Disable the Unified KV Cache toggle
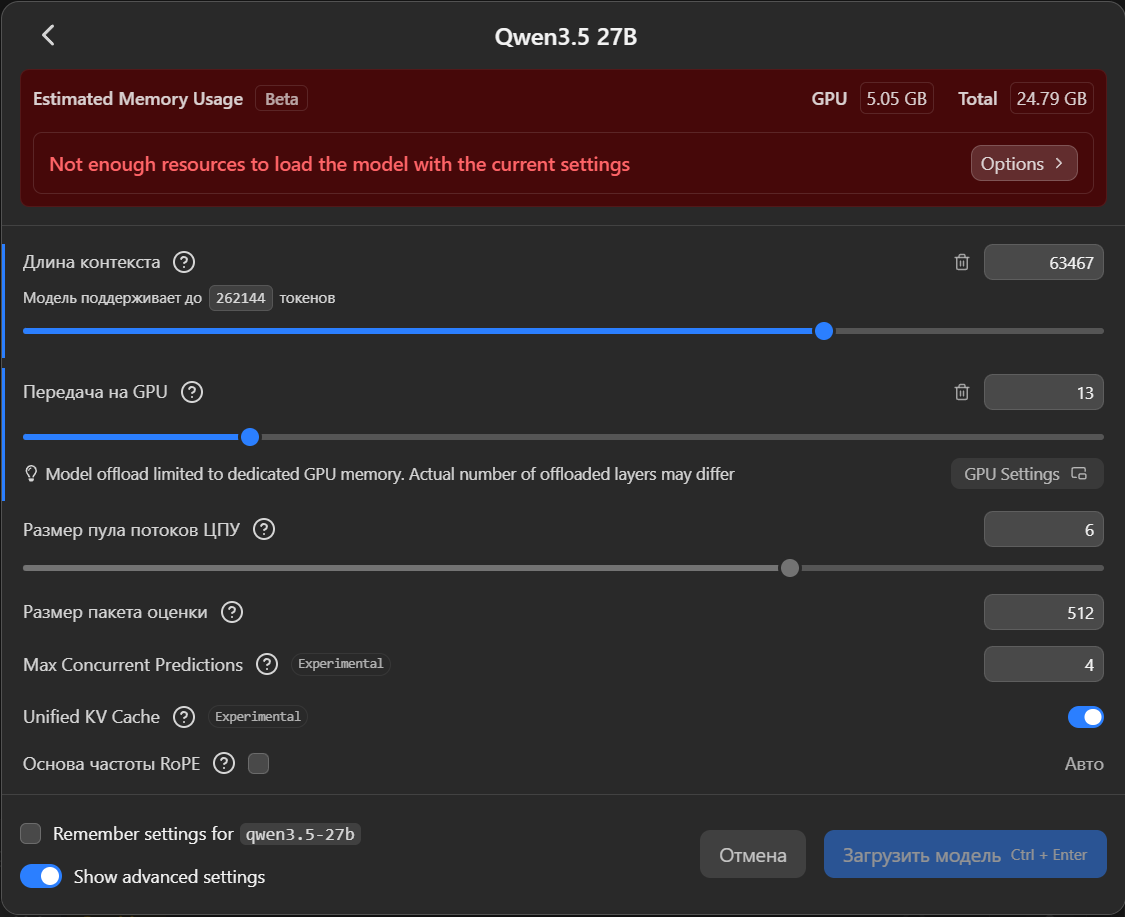1125x917 pixels. 1086,717
